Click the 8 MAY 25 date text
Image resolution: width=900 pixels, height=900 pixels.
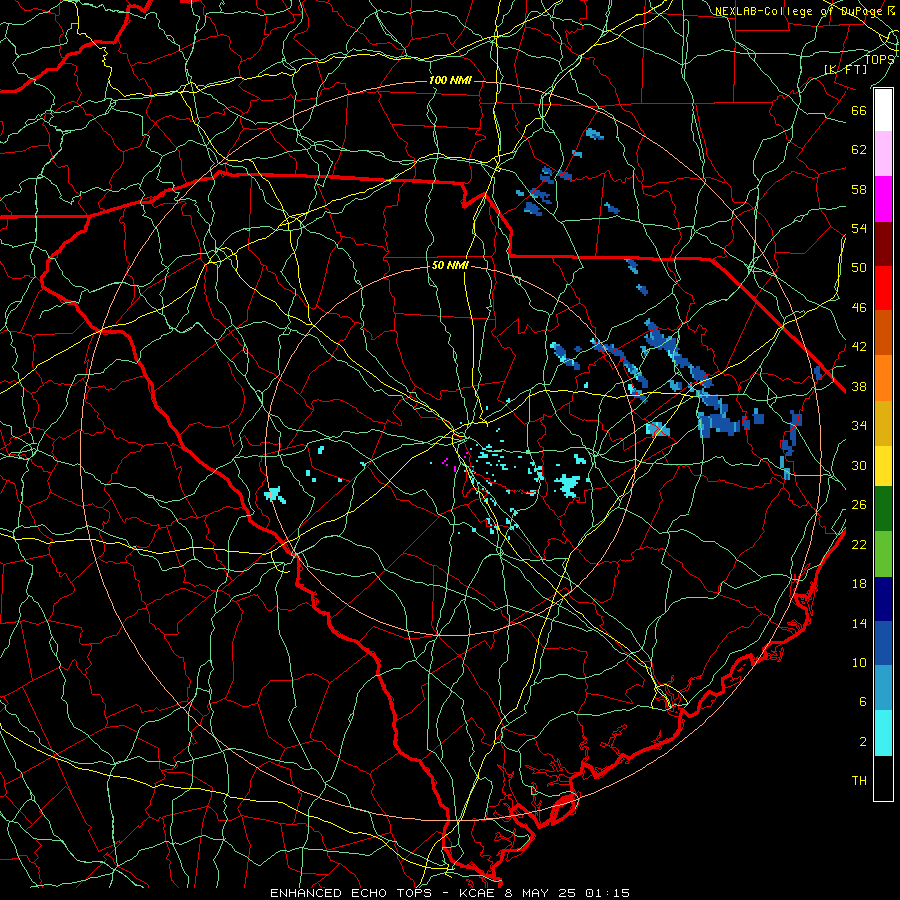(x=540, y=893)
